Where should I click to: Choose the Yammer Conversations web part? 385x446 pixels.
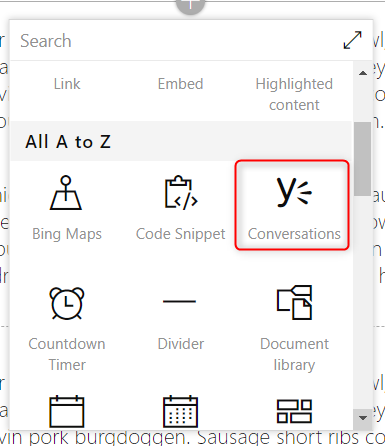[x=292, y=205]
